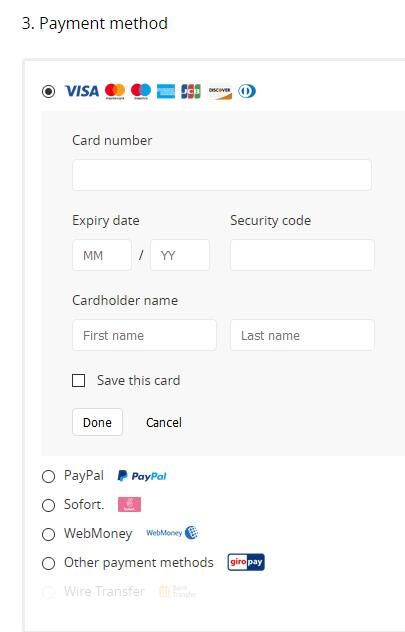
Task: Click the Cancel link
Action: pyautogui.click(x=164, y=422)
